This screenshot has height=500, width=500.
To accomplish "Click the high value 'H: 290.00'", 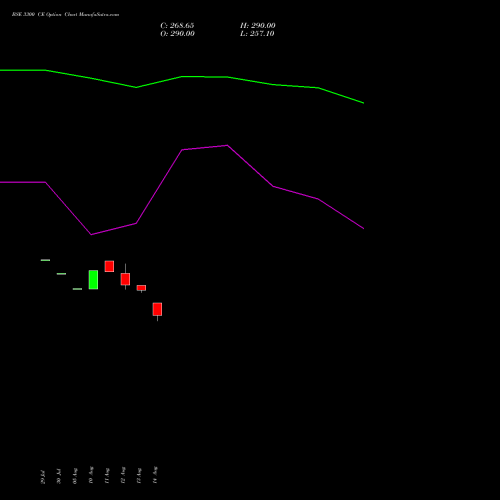I will coord(258,26).
